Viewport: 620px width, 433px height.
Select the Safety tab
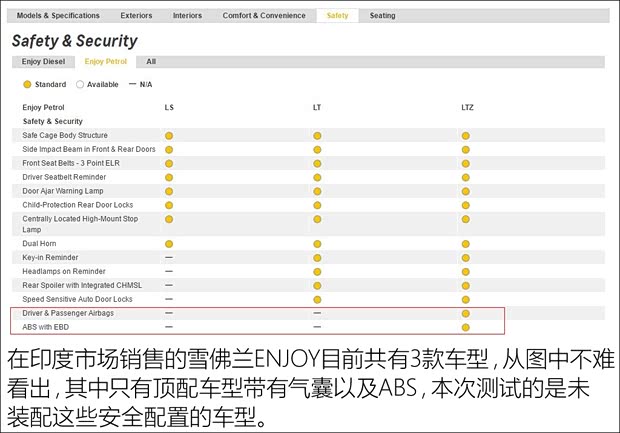[337, 16]
